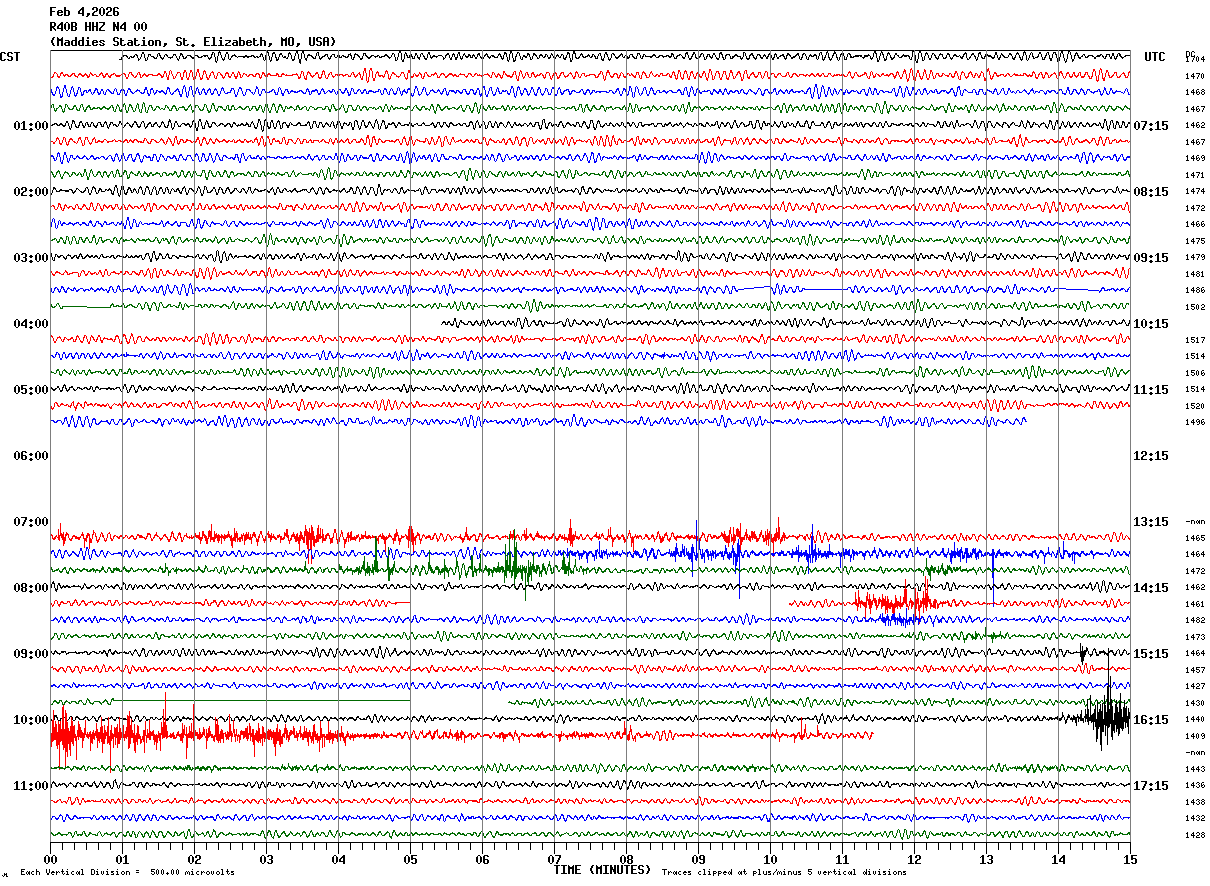This screenshot has width=1210, height=886.
Task: Click minute tick label 15 on axis
Action: click(1130, 859)
